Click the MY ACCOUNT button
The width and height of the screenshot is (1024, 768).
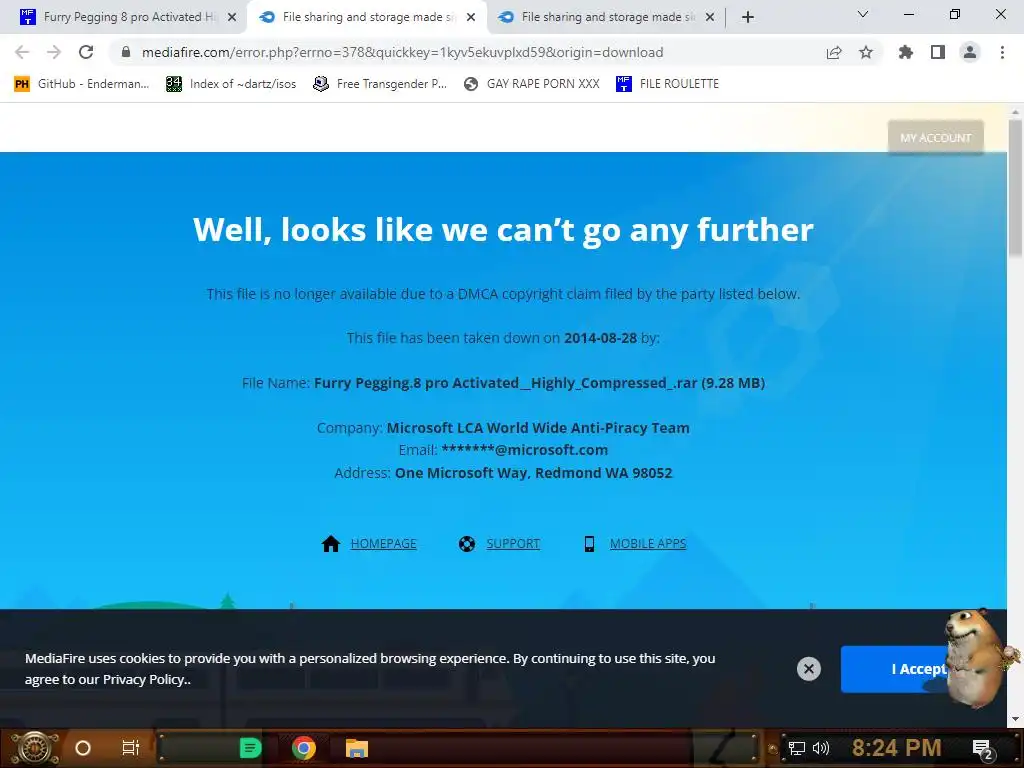pyautogui.click(x=935, y=138)
